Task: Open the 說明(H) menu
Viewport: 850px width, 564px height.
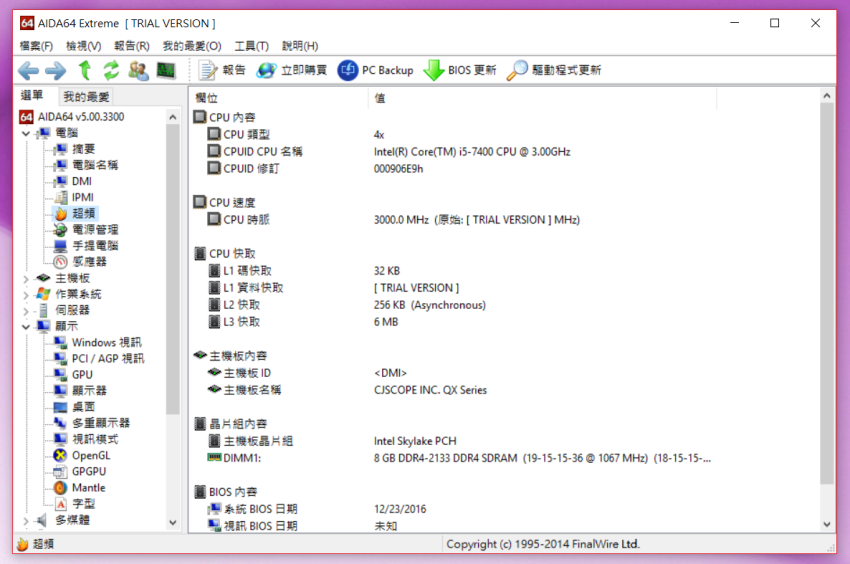Action: pyautogui.click(x=300, y=46)
